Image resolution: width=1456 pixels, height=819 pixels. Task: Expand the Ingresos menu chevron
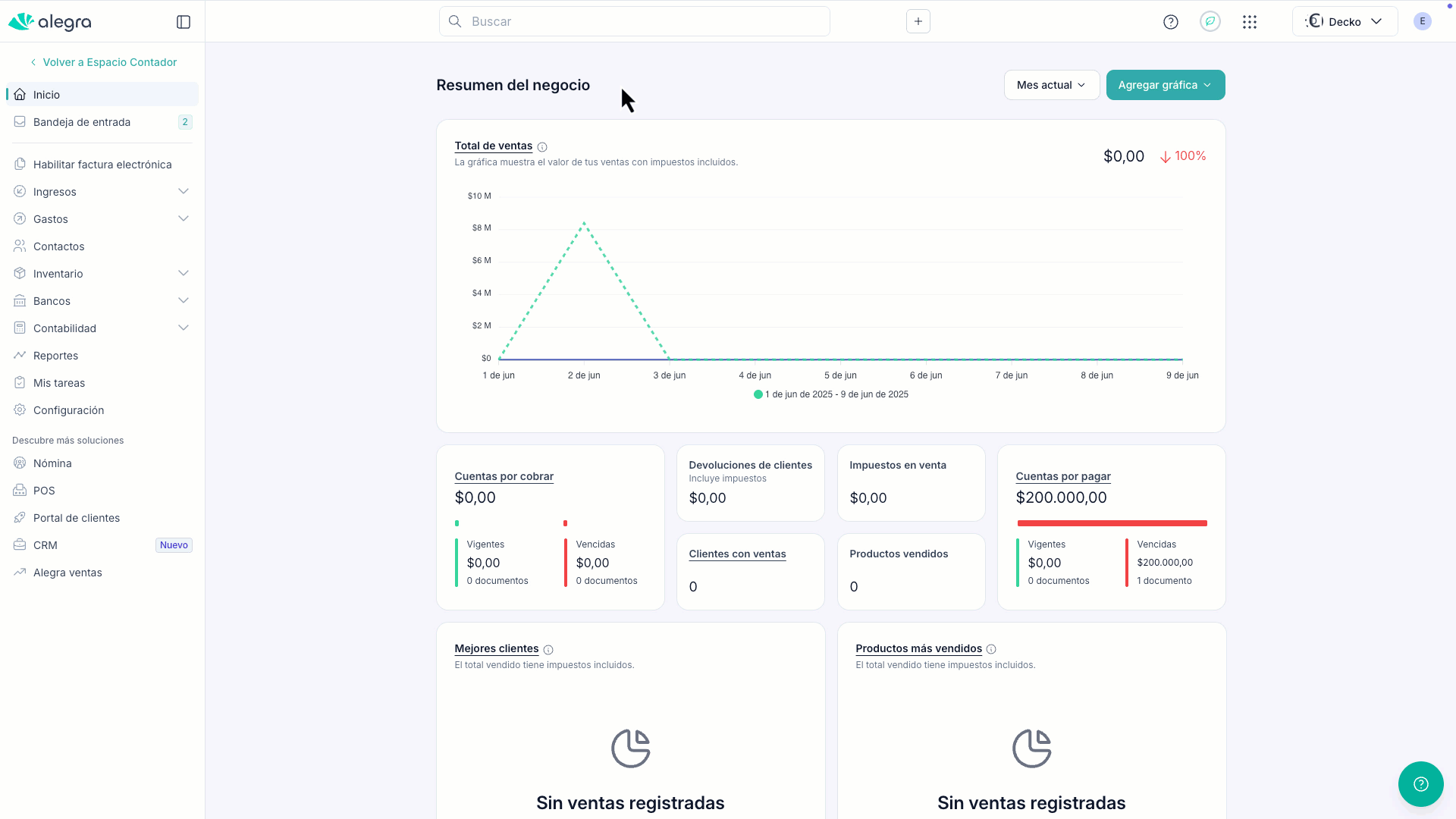(184, 191)
